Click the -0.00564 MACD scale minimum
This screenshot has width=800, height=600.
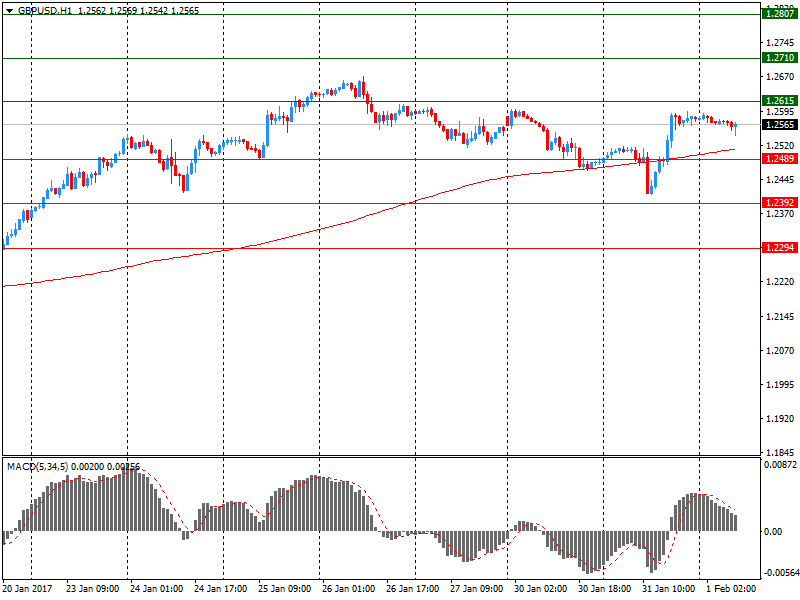pos(781,573)
